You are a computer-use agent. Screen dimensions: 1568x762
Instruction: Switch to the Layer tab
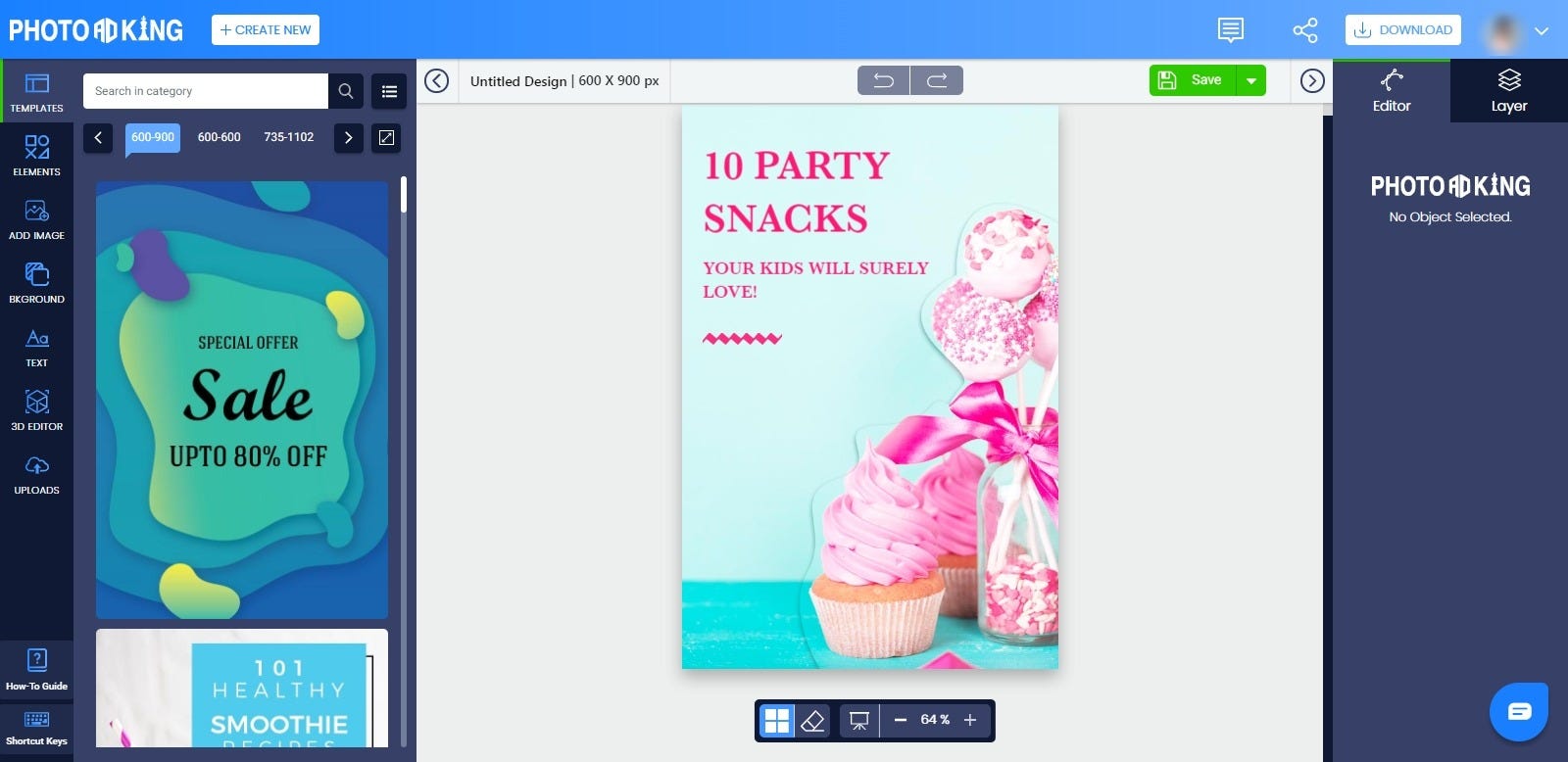(1509, 91)
